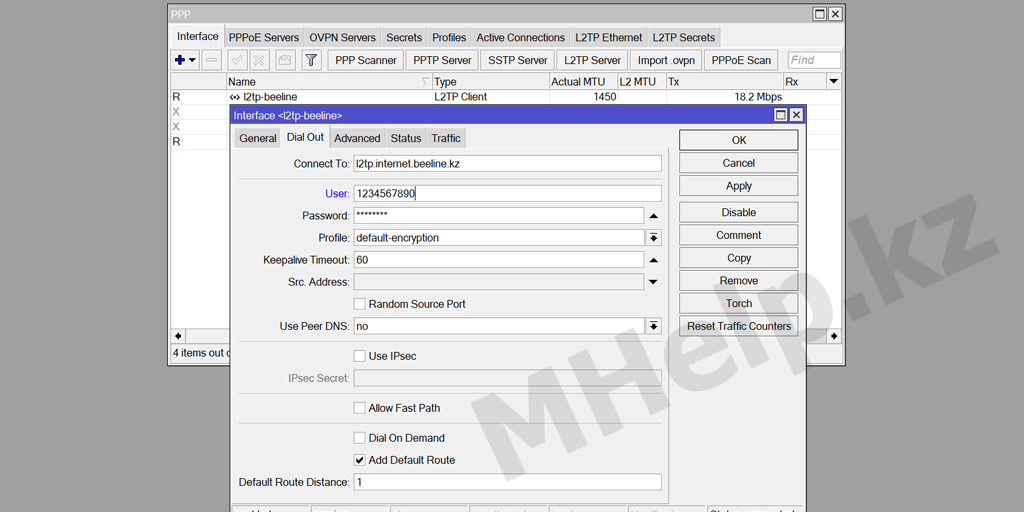Click the Find search box
Screen dimensions: 1024x512
tap(814, 60)
